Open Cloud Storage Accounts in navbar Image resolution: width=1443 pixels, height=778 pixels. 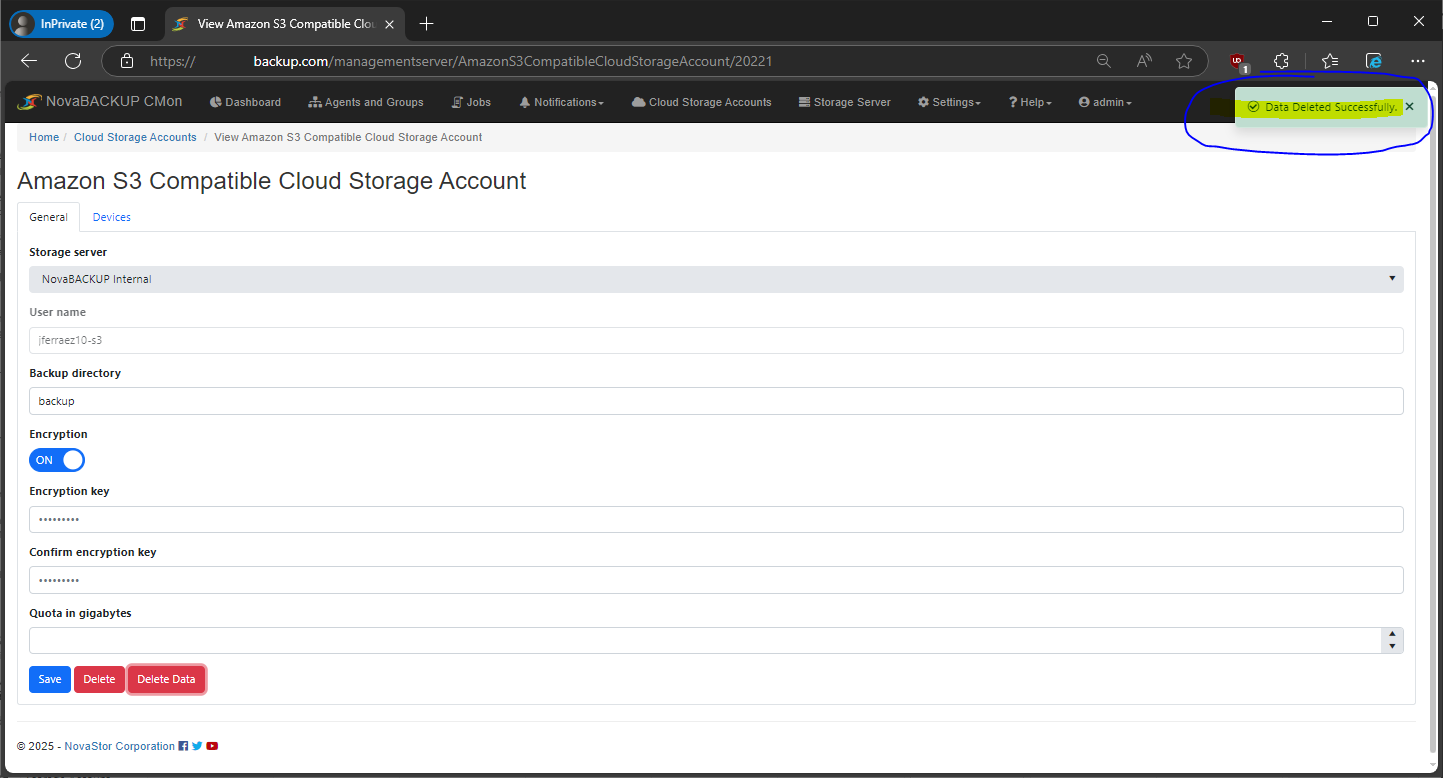pos(702,102)
